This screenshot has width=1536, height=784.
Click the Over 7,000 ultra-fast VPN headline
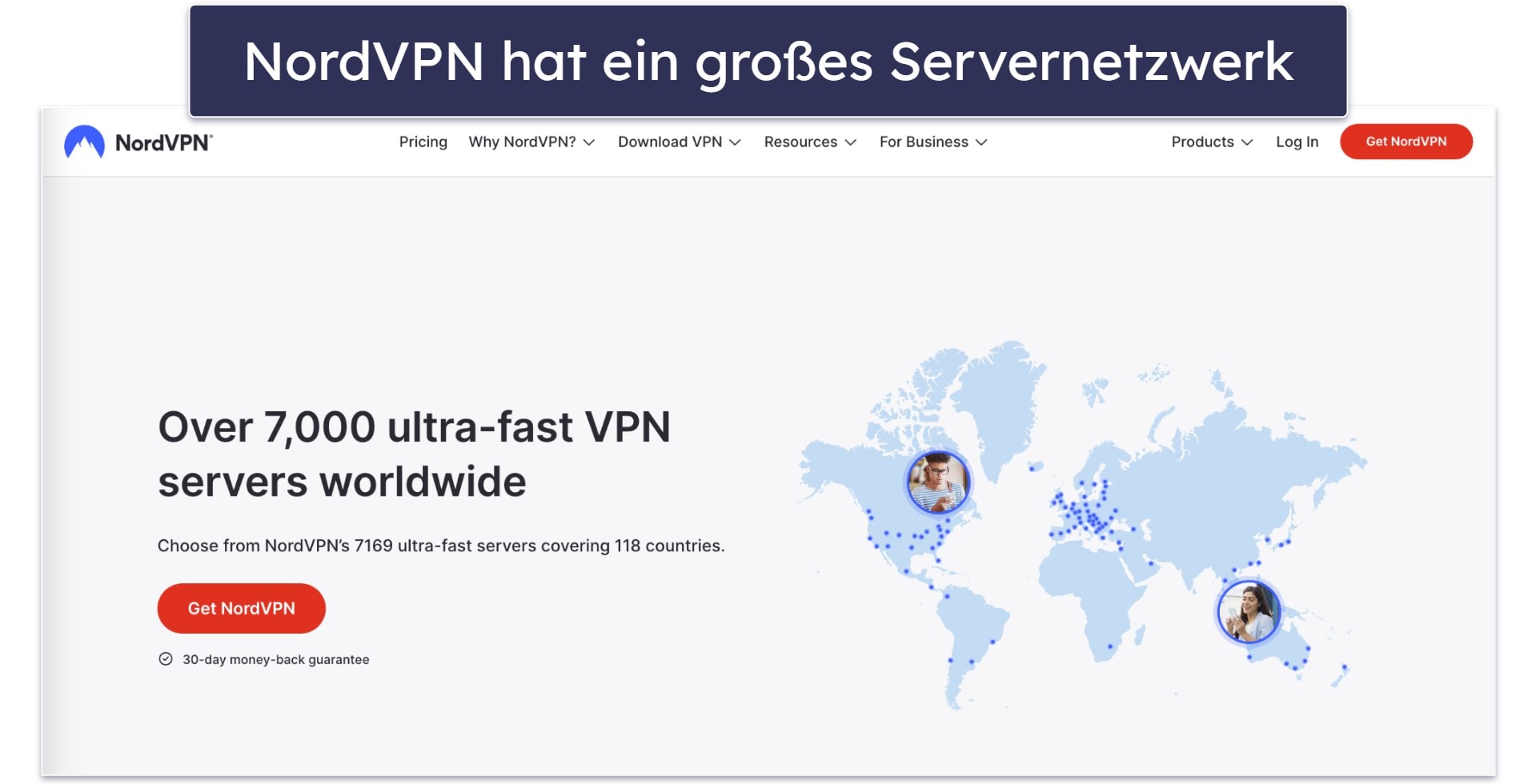pos(414,454)
